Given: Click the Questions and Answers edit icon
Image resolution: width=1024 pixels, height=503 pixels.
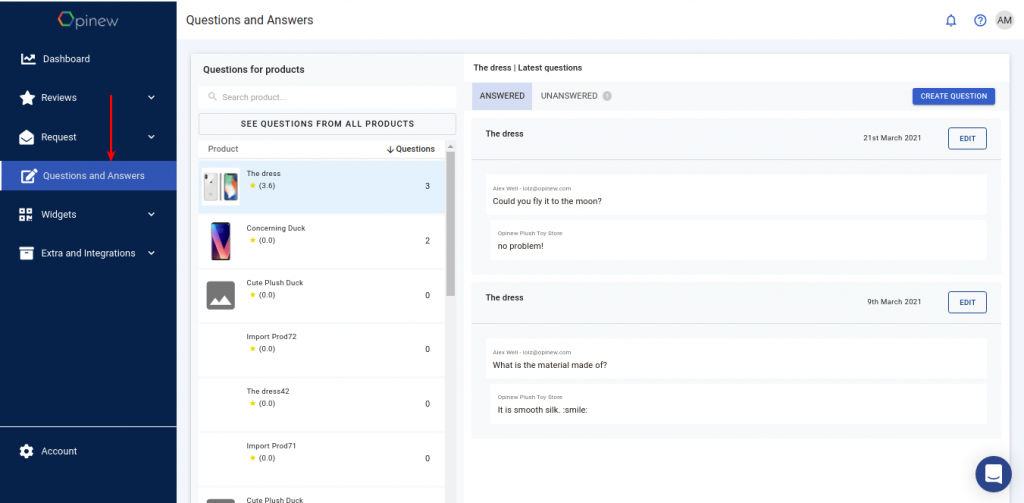Looking at the screenshot, I should pyautogui.click(x=29, y=176).
